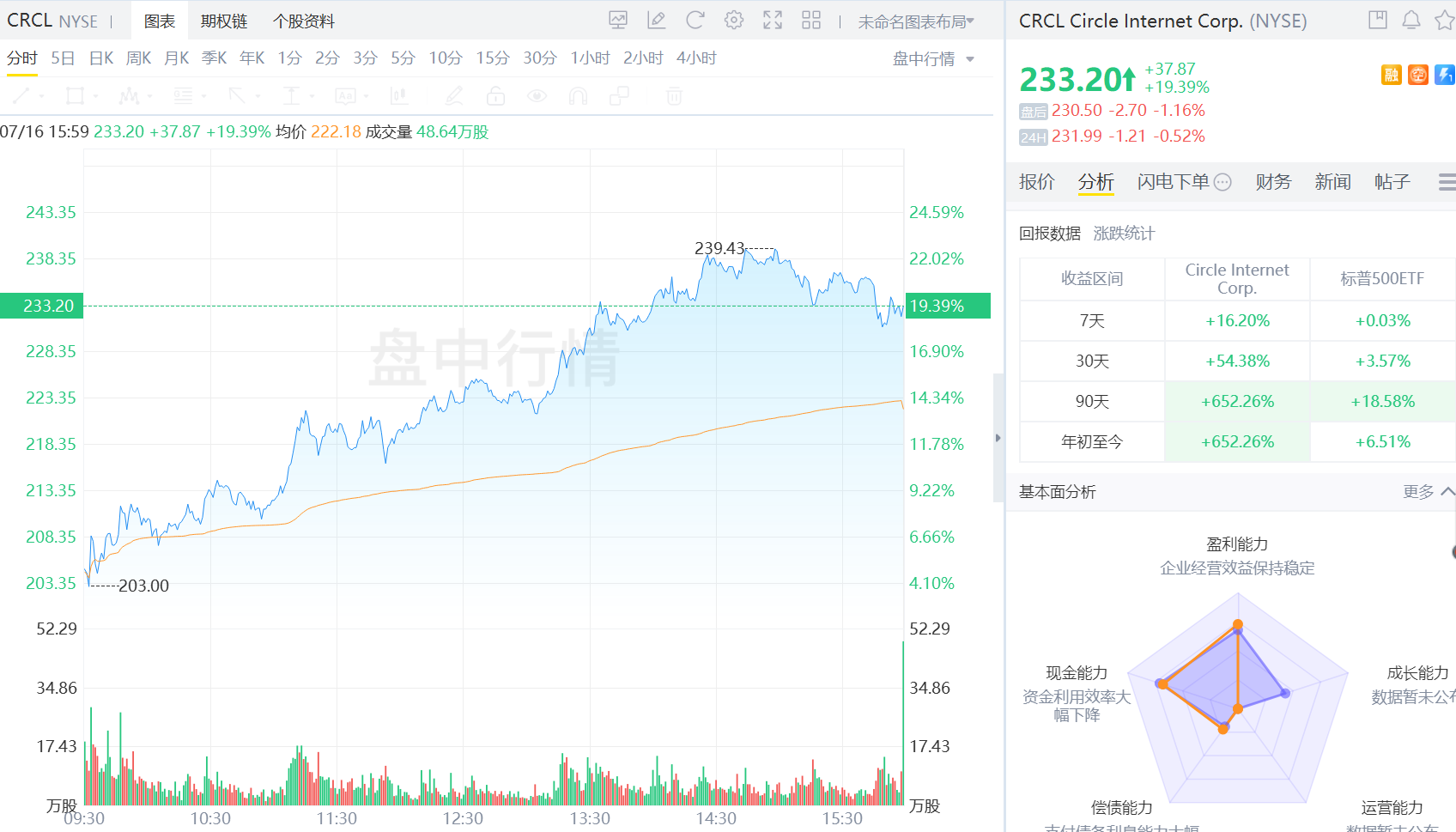Select the pencil drawing tool
Image resolution: width=1456 pixels, height=832 pixels.
pyautogui.click(x=657, y=20)
